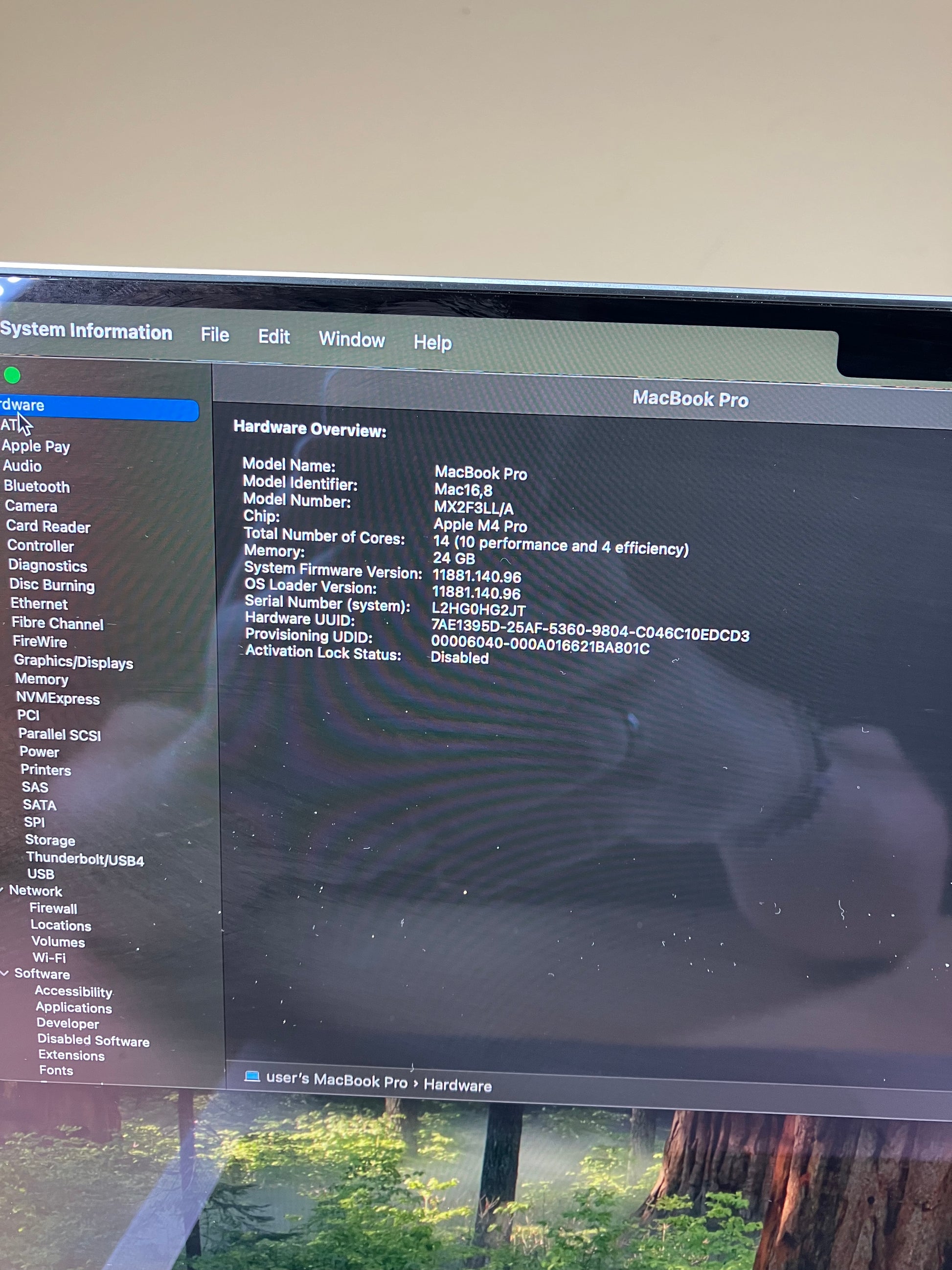Select Diagnostics in the sidebar
Screen dimensions: 952x1270
click(x=47, y=566)
